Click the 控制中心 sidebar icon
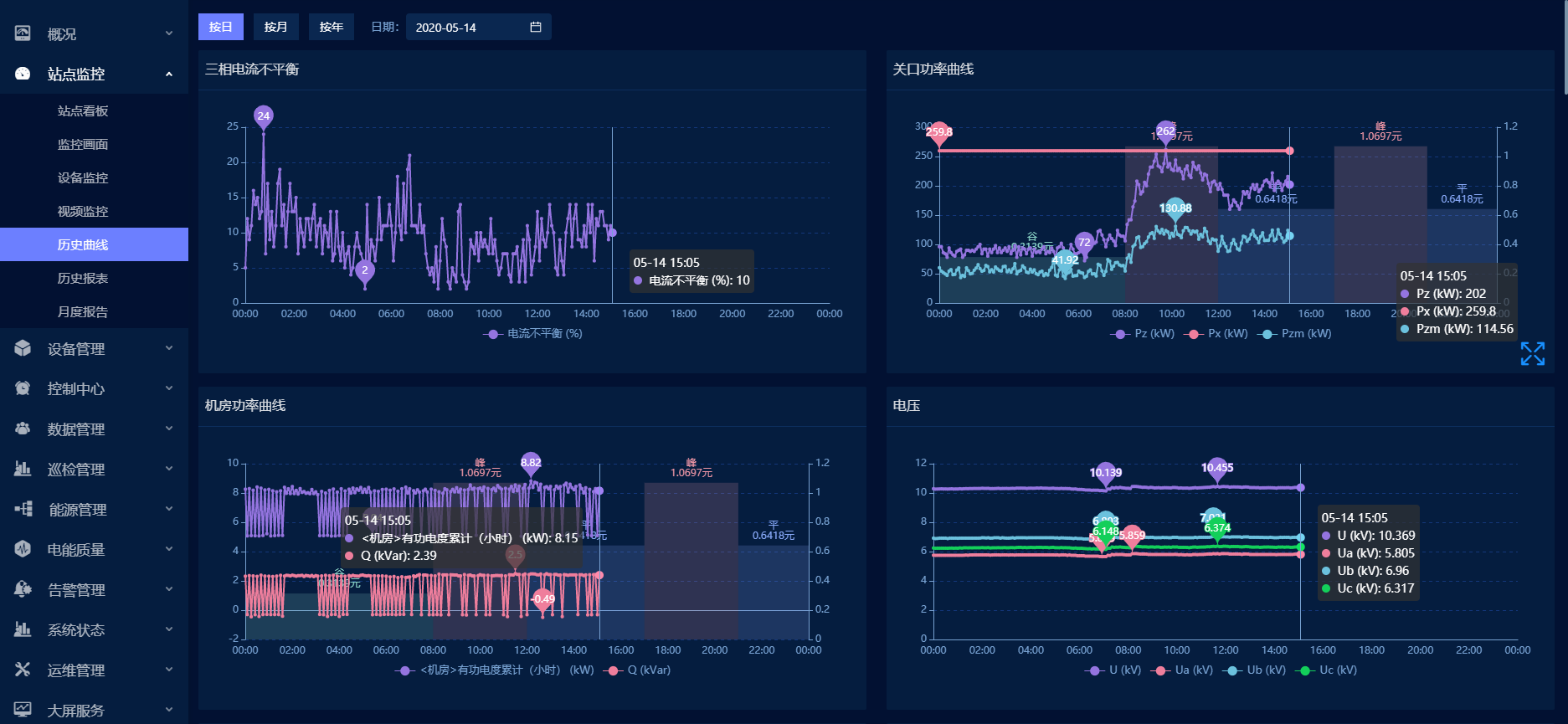 [x=23, y=388]
